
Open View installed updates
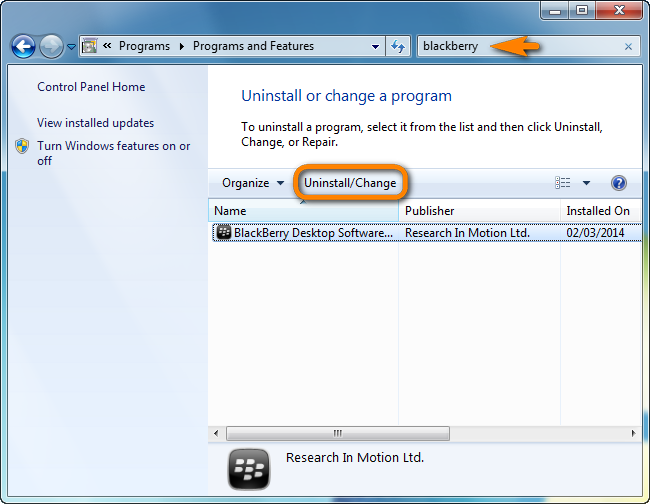95,123
